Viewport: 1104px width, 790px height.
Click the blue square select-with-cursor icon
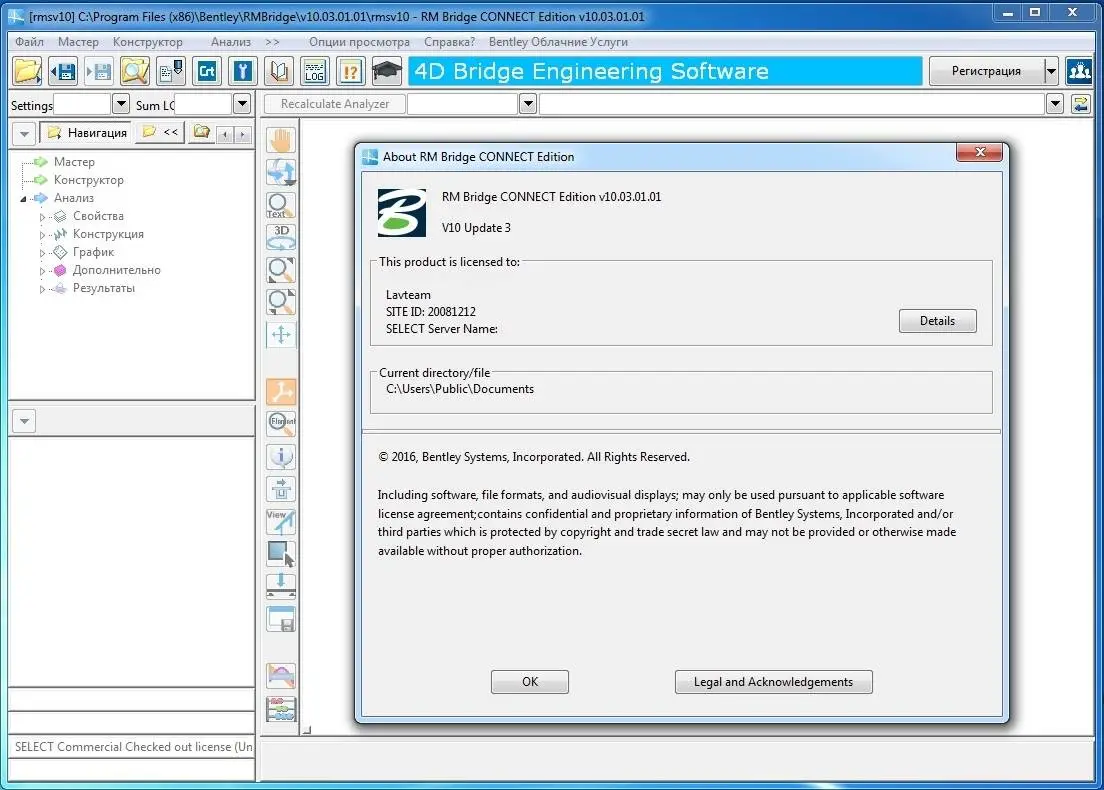[x=281, y=554]
